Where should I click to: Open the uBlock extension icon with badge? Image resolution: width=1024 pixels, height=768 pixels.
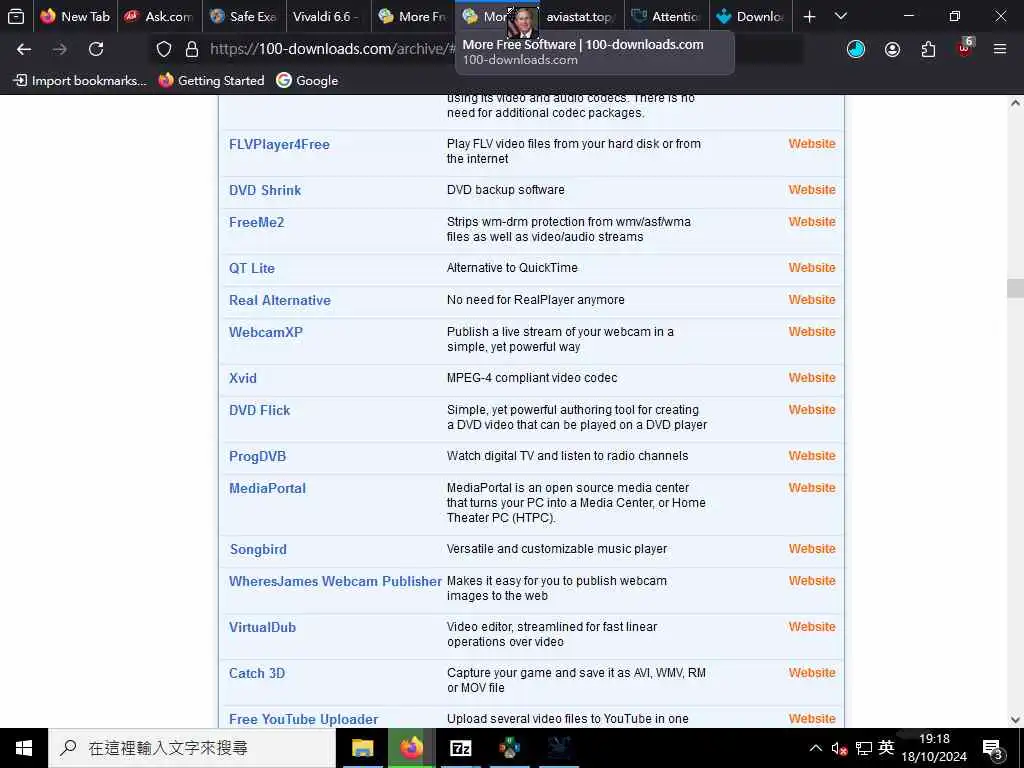[x=964, y=48]
